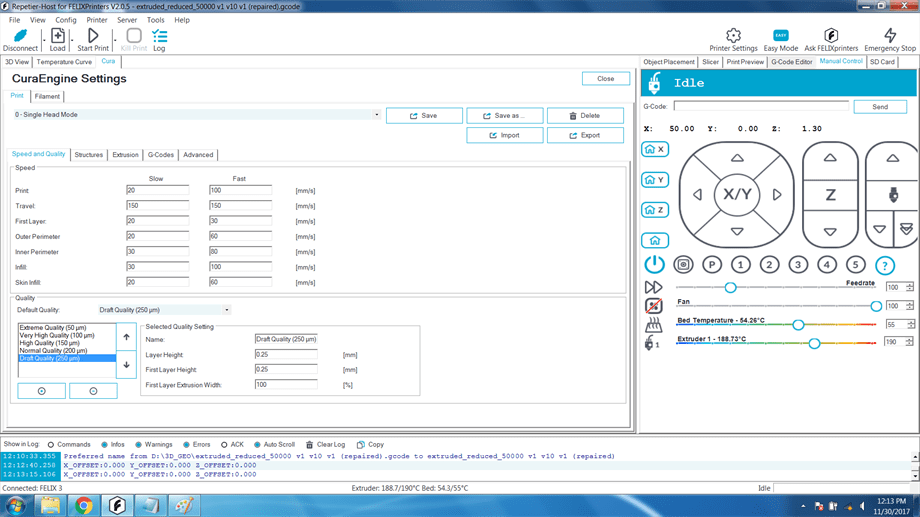Run custom script button 1
This screenshot has width=920, height=517.
point(740,265)
